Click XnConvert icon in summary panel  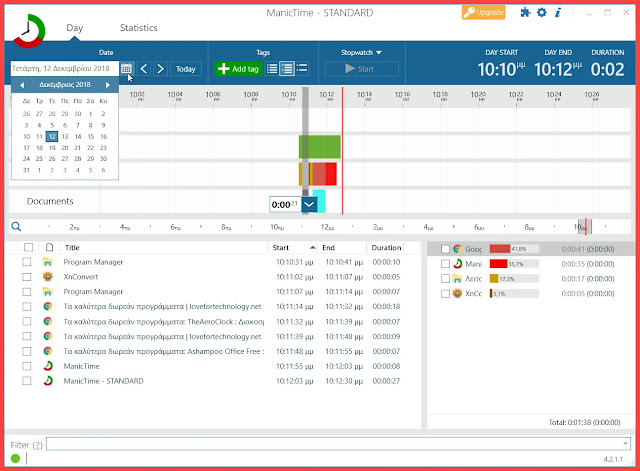(x=457, y=293)
